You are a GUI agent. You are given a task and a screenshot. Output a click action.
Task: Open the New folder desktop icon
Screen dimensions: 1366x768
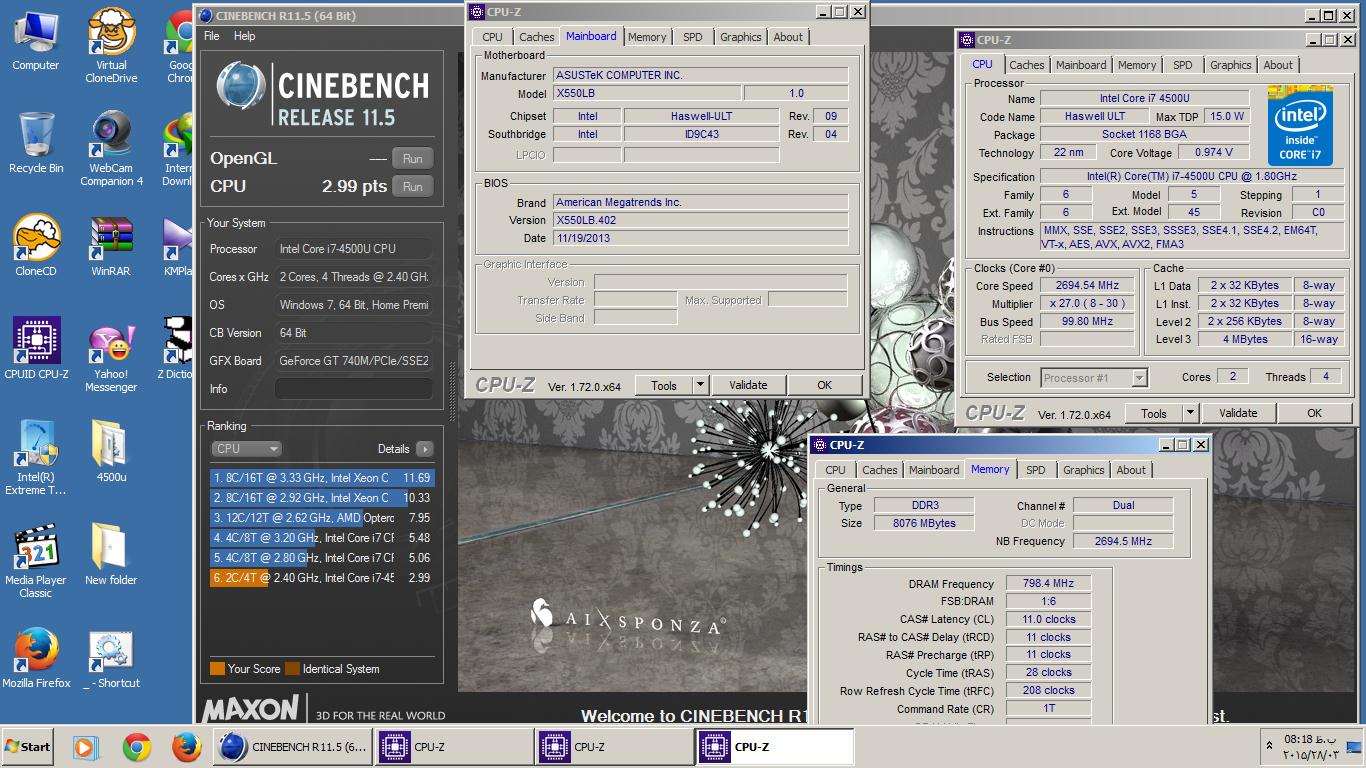tap(111, 555)
